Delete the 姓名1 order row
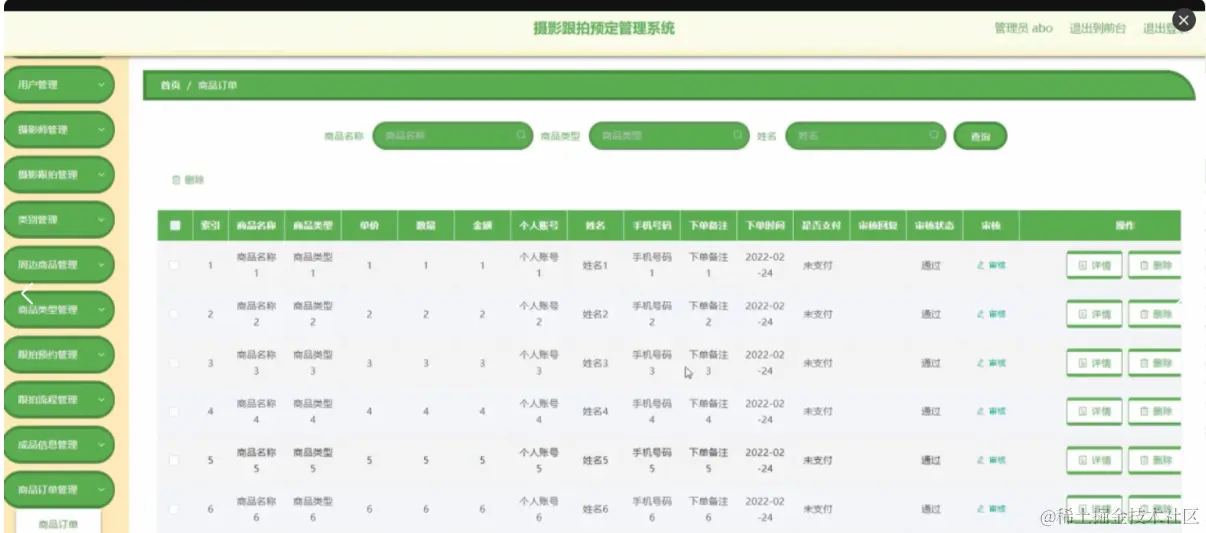Image resolution: width=1206 pixels, height=533 pixels. (x=1154, y=266)
